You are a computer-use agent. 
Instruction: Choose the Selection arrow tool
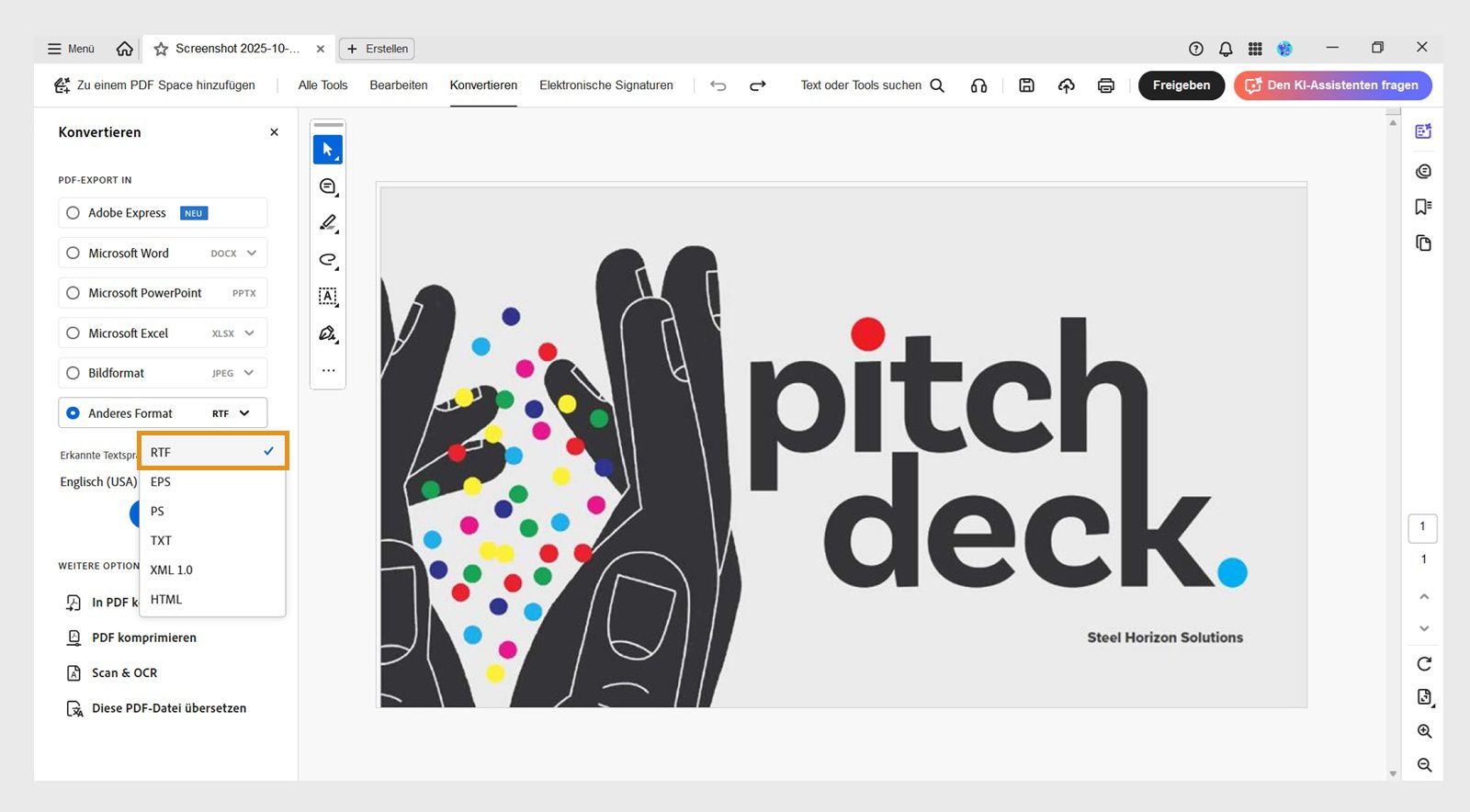pyautogui.click(x=328, y=150)
